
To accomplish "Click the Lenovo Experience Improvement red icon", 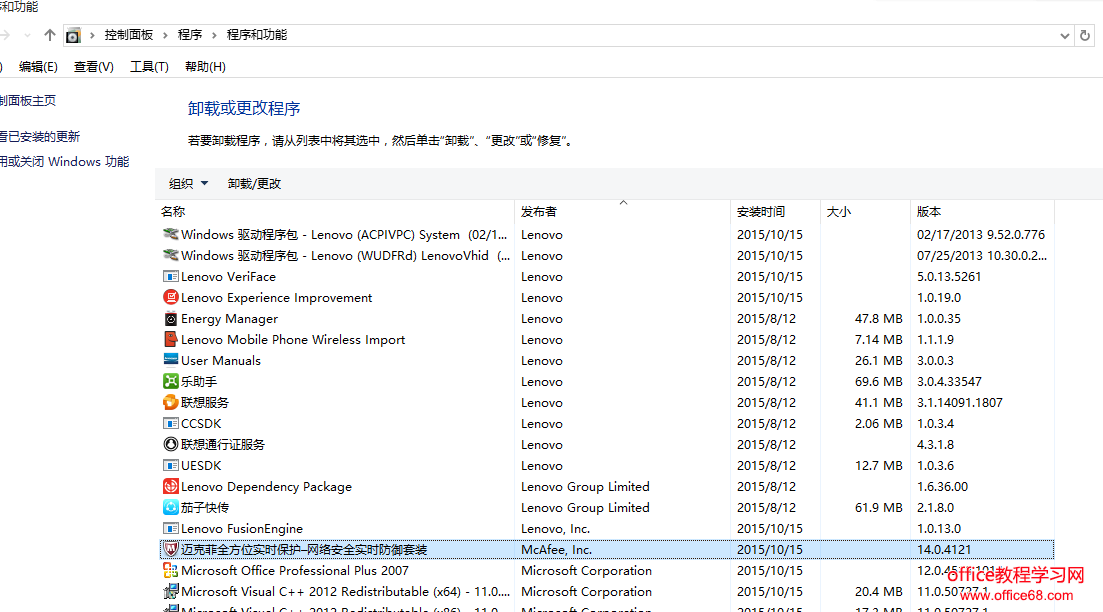I will point(172,297).
